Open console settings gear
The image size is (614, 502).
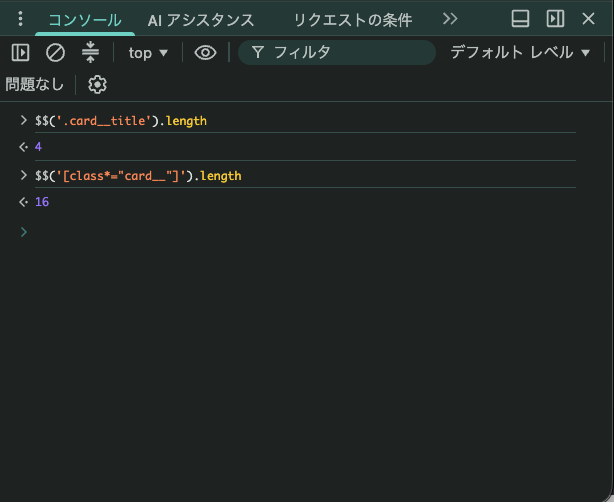click(97, 85)
